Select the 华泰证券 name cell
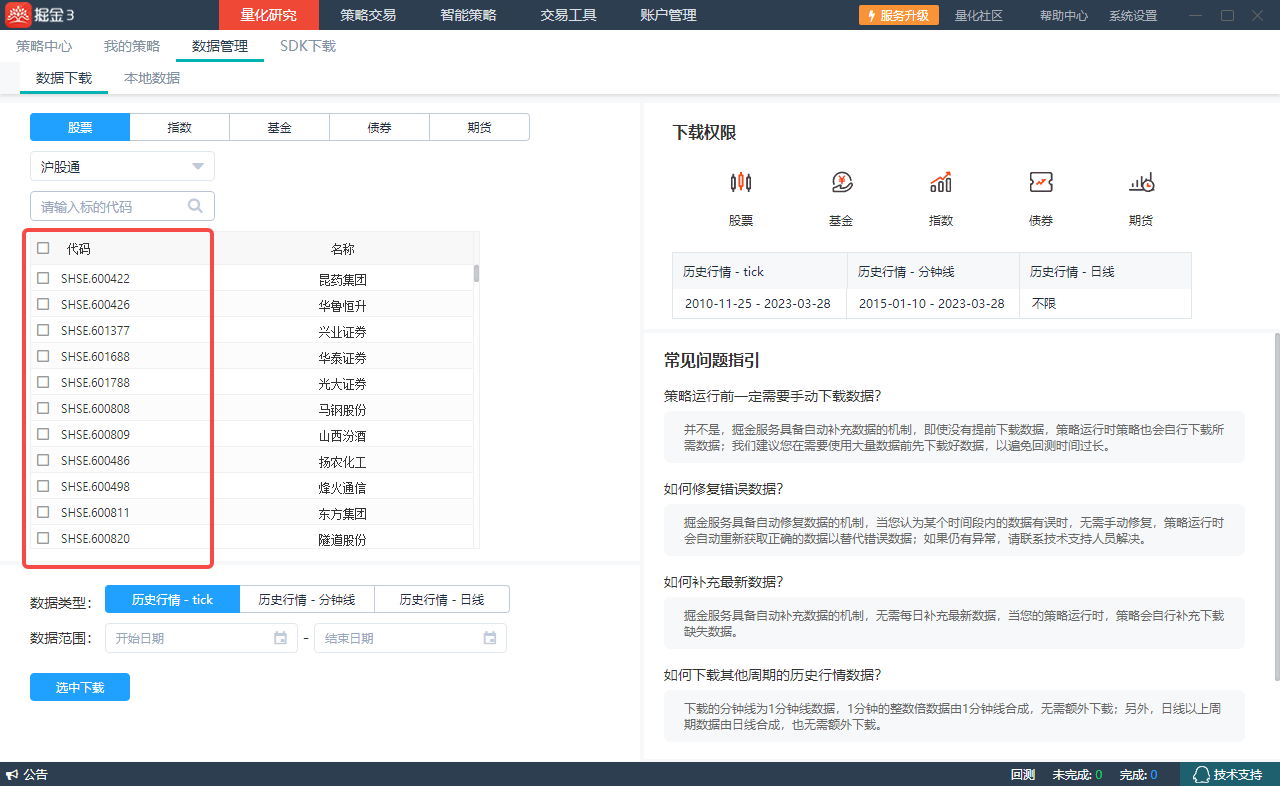 343,357
